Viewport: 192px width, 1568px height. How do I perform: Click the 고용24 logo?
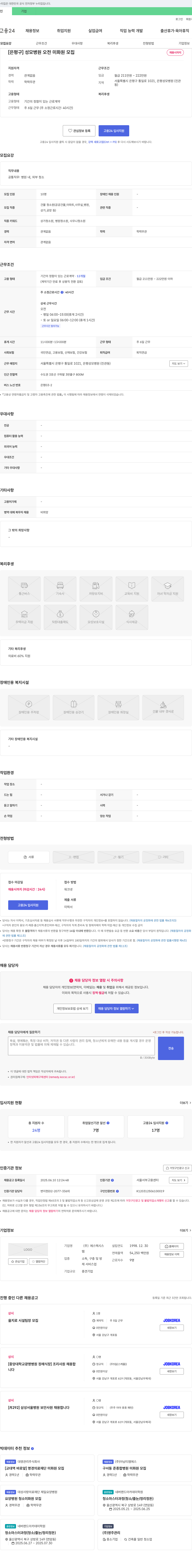[7, 30]
